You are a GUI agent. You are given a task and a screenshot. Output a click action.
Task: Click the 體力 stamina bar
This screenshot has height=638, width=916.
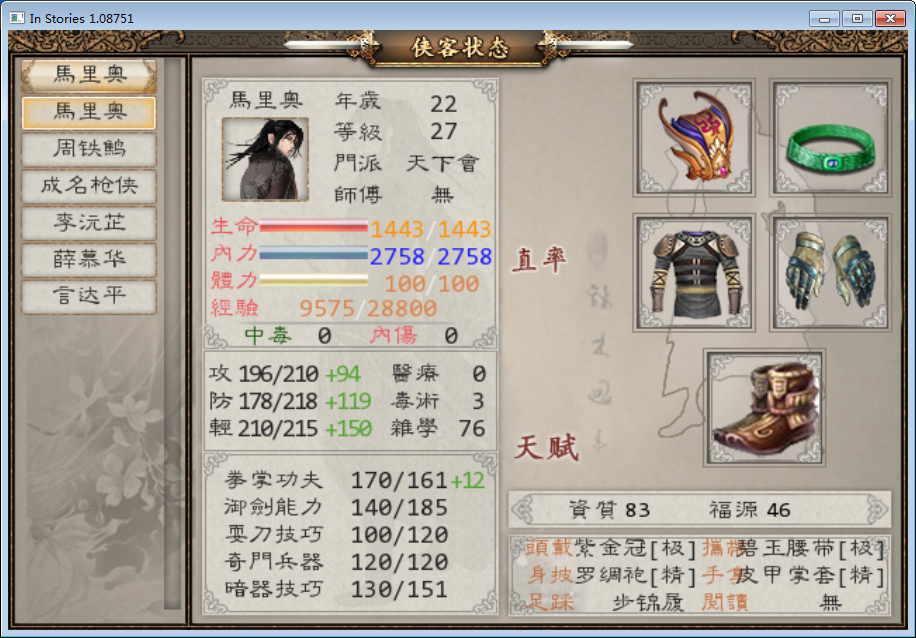313,280
